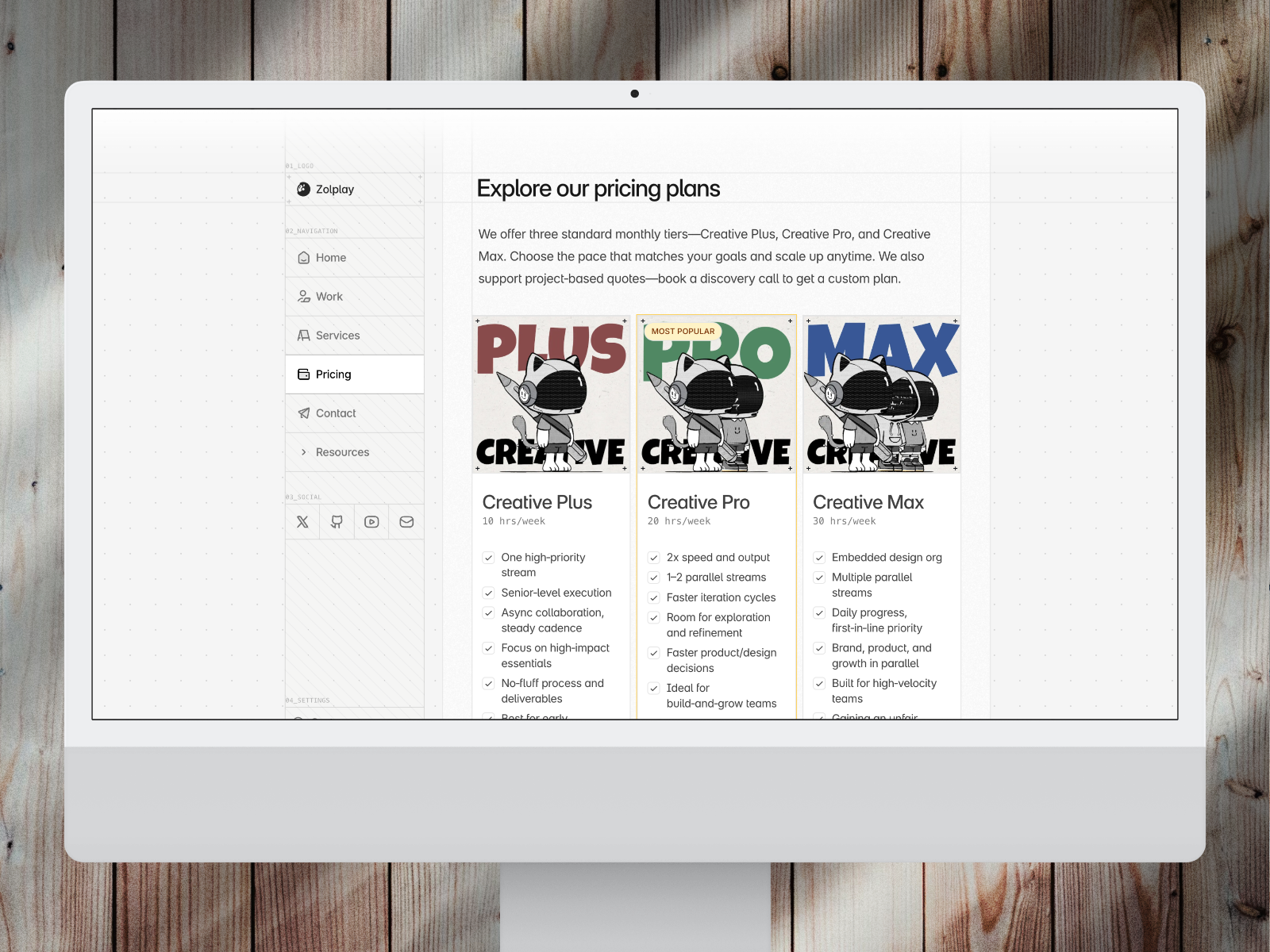Click checkmark beside 'Senior-level execution'
1270x952 pixels.
point(489,593)
